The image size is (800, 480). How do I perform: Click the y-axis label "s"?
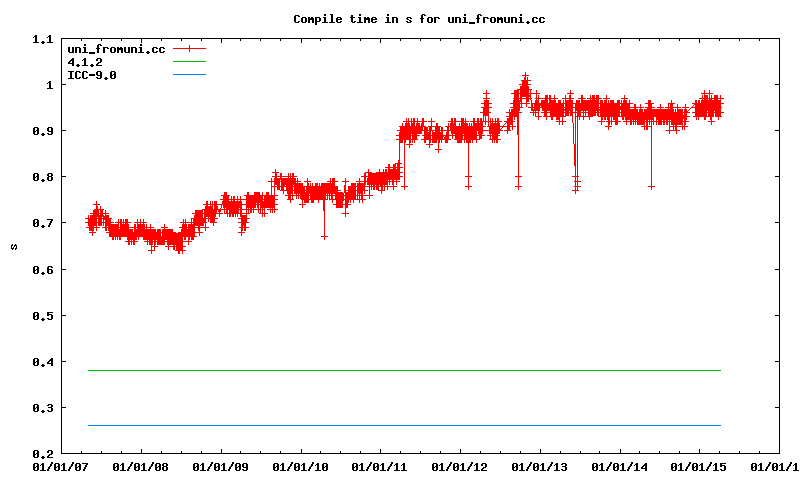[x=13, y=246]
